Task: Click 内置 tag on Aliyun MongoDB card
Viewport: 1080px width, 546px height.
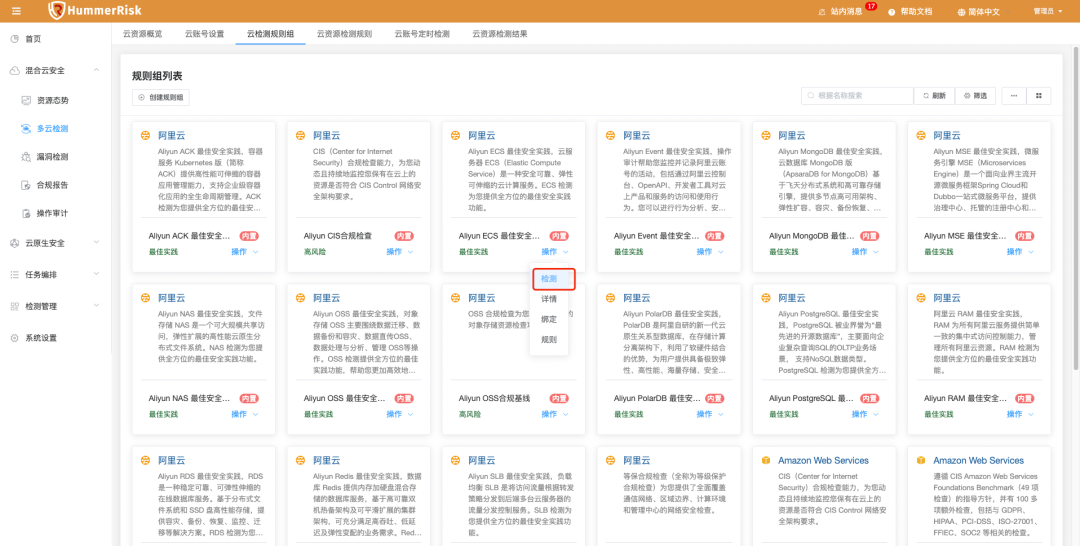Action: coord(870,236)
